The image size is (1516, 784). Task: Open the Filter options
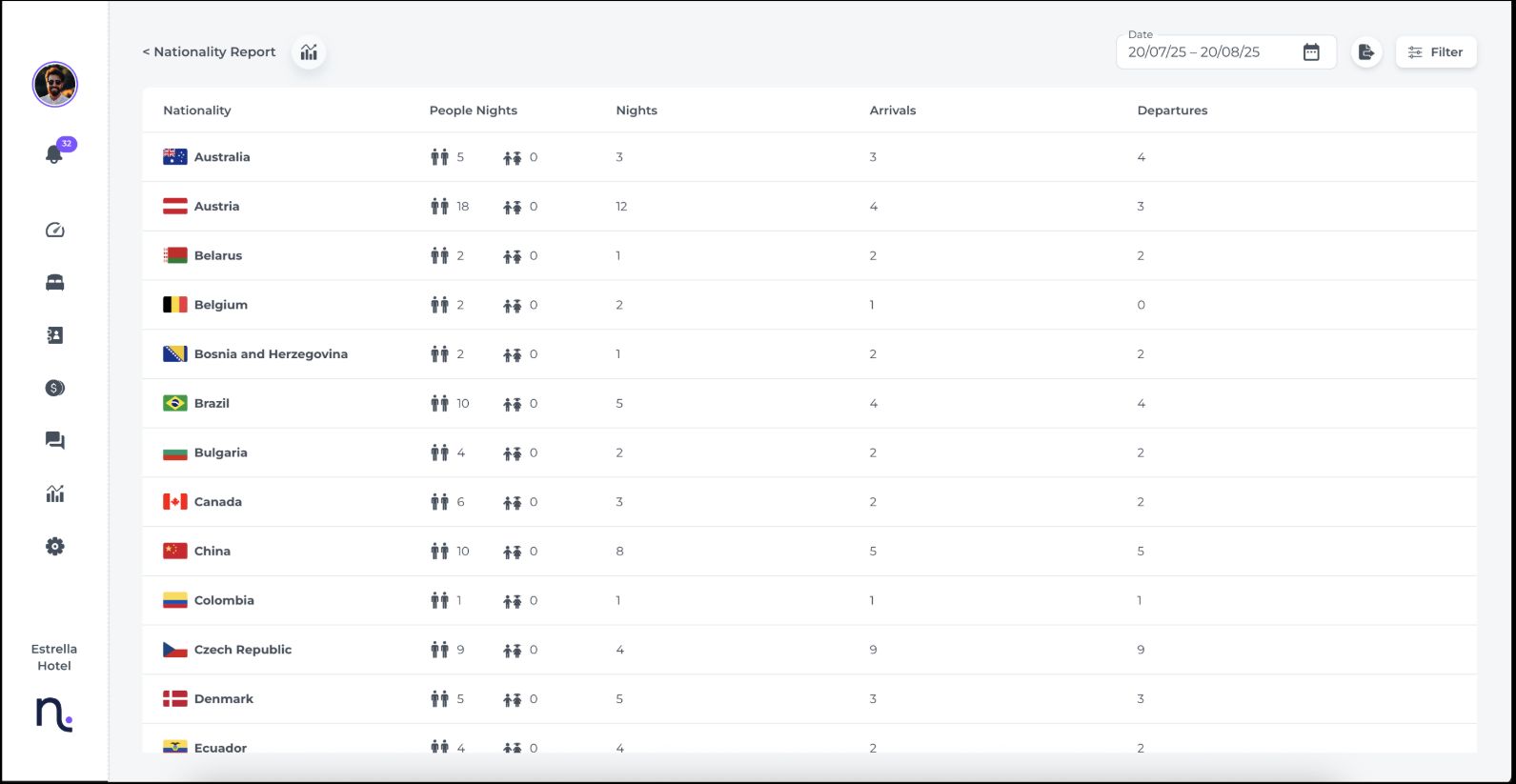click(1436, 52)
